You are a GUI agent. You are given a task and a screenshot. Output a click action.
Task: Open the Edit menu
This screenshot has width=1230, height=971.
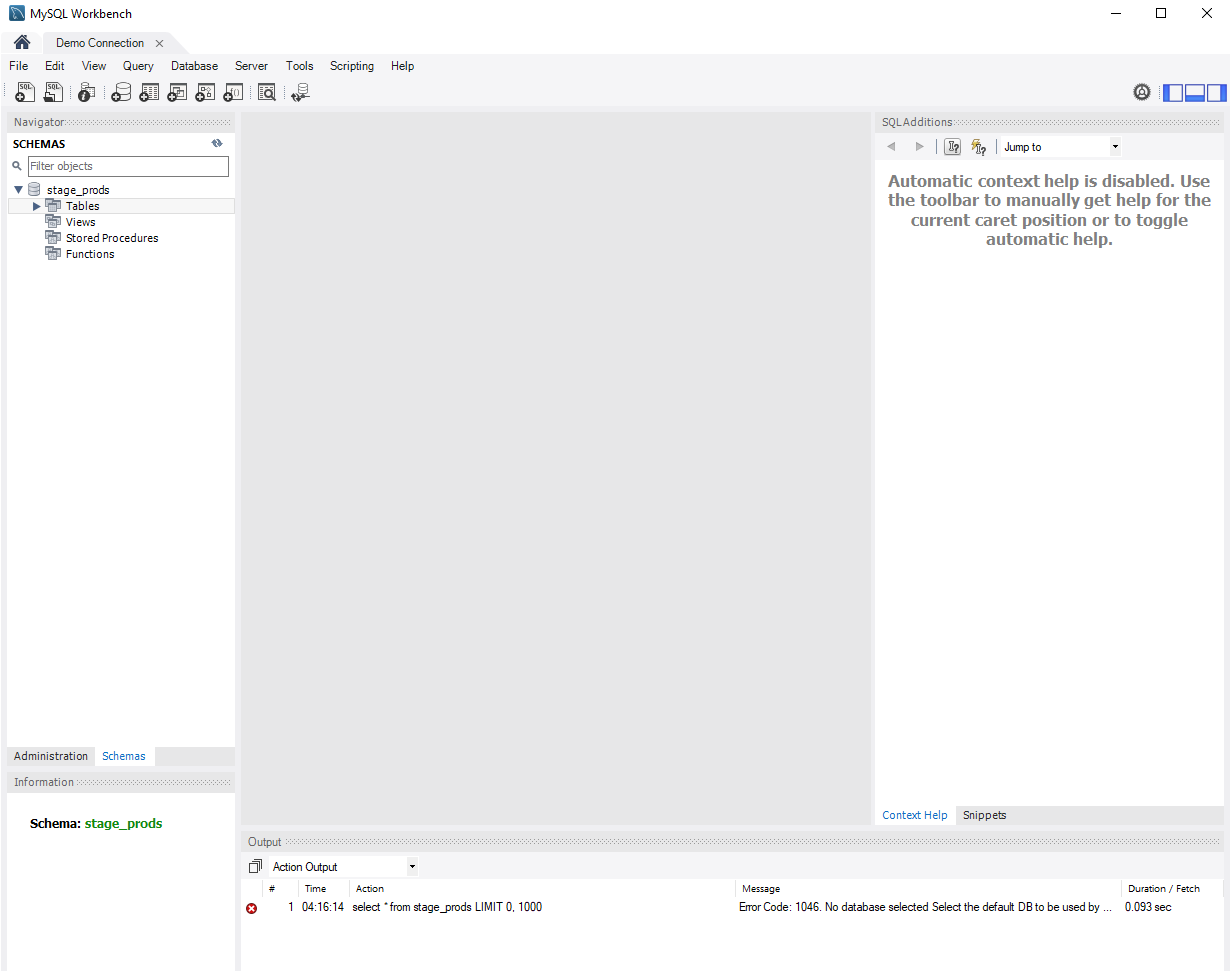click(54, 66)
